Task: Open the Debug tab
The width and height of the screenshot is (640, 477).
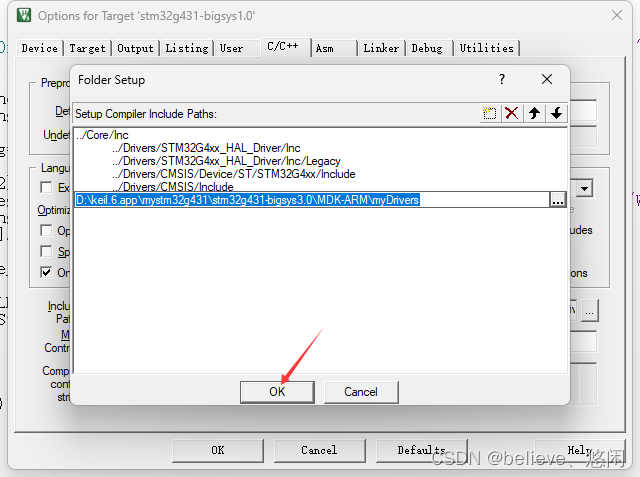Action: click(x=427, y=48)
